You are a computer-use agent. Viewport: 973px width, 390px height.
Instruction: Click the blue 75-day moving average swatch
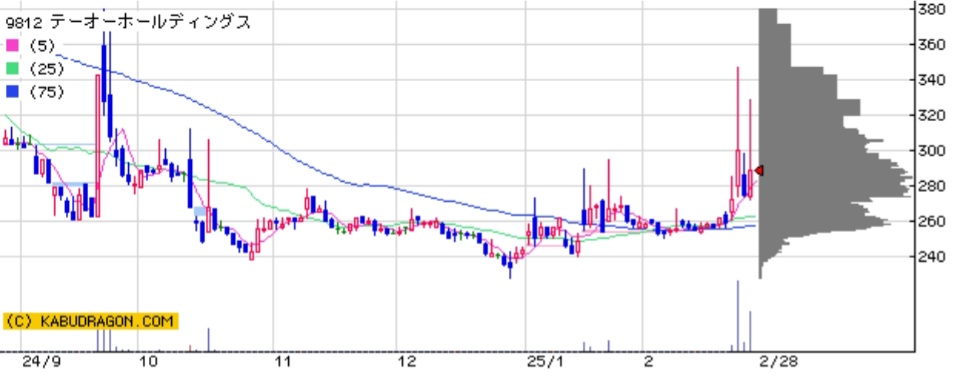tap(12, 92)
